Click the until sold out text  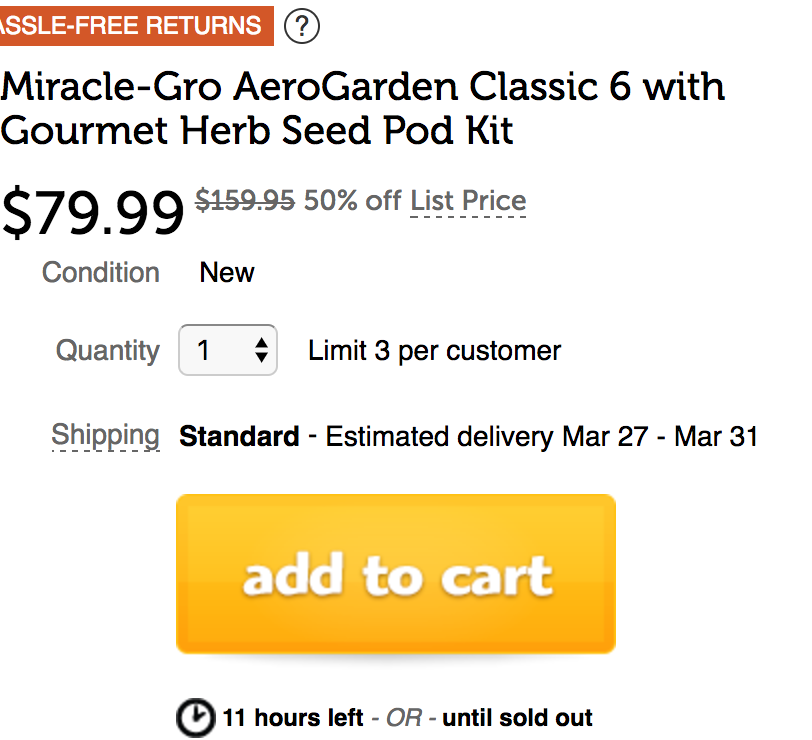pyautogui.click(x=517, y=718)
